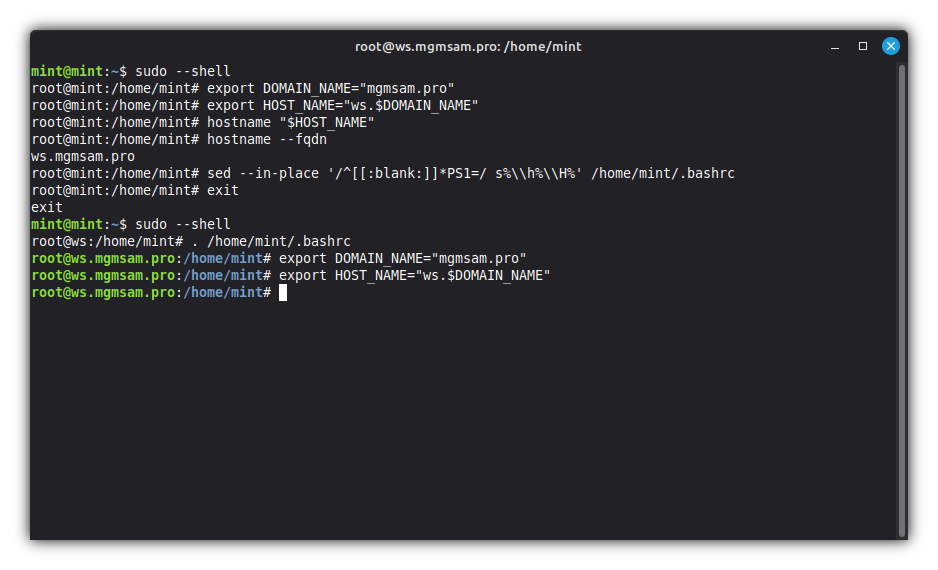Screen dimensions: 938x570
Task: Click the first sudo --shell command
Action: [x=183, y=71]
